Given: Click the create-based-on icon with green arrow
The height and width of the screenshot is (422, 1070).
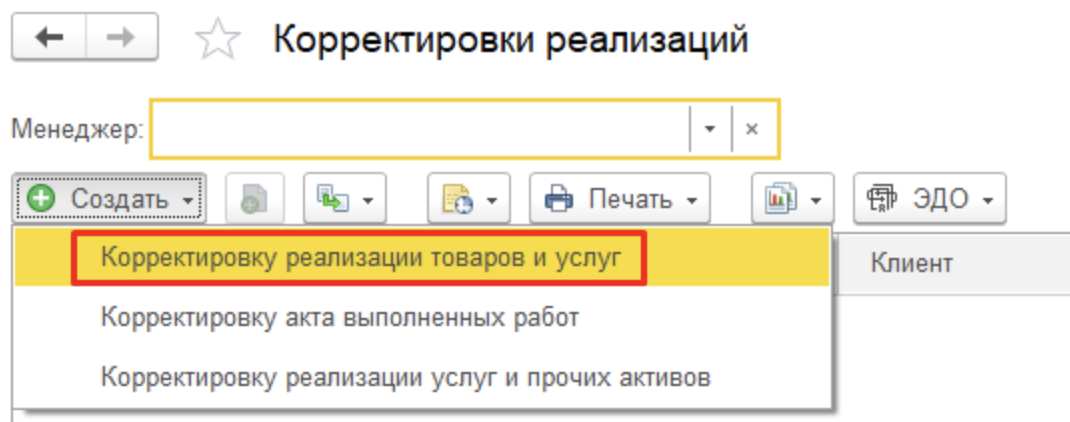Looking at the screenshot, I should click(x=333, y=199).
